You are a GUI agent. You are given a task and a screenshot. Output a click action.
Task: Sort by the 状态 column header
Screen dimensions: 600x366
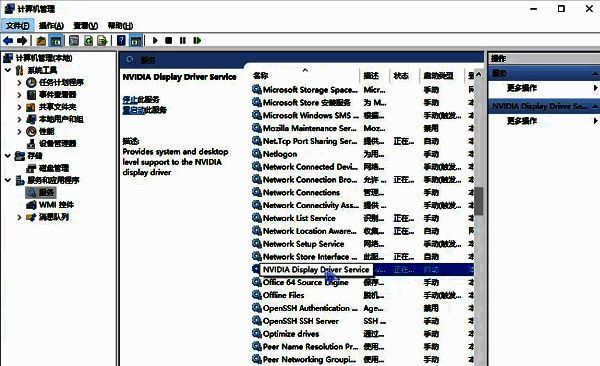(401, 75)
